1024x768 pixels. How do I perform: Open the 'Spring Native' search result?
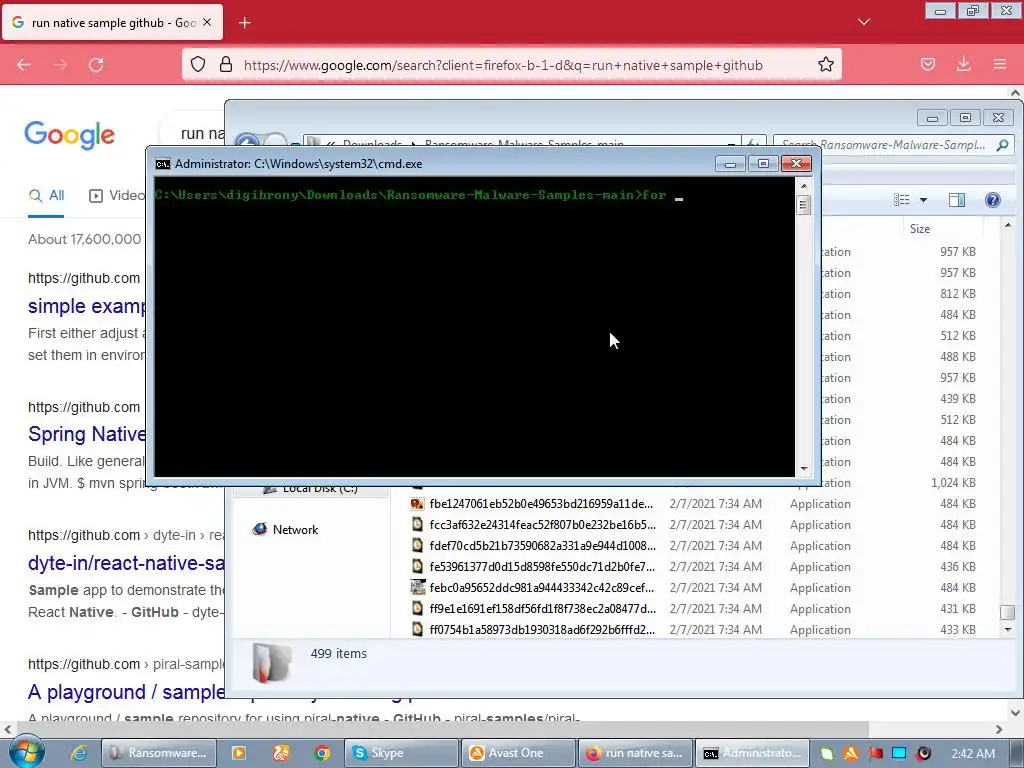(87, 434)
